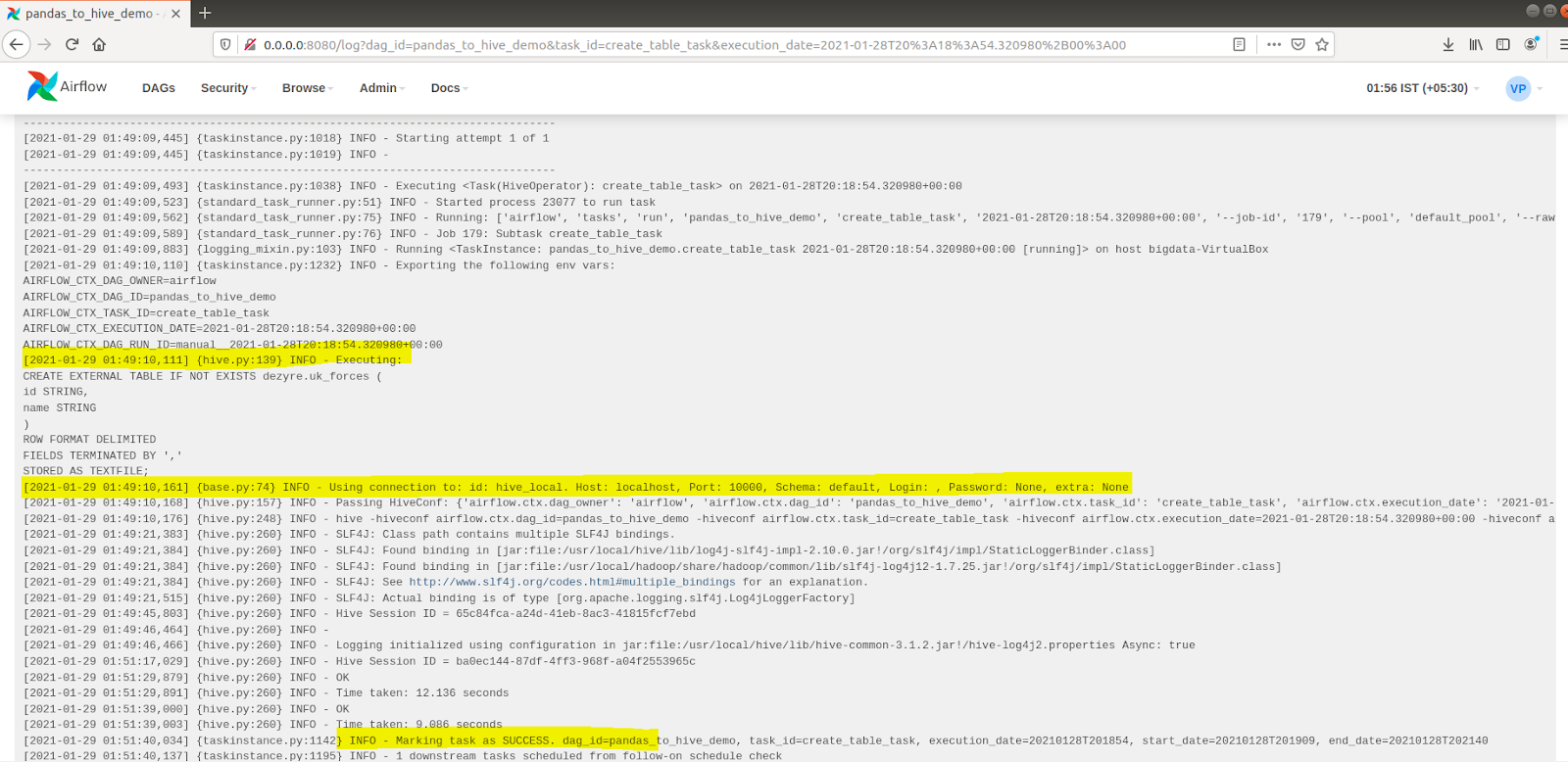Click the browser back arrow button
1568x762 pixels.
coord(17,44)
